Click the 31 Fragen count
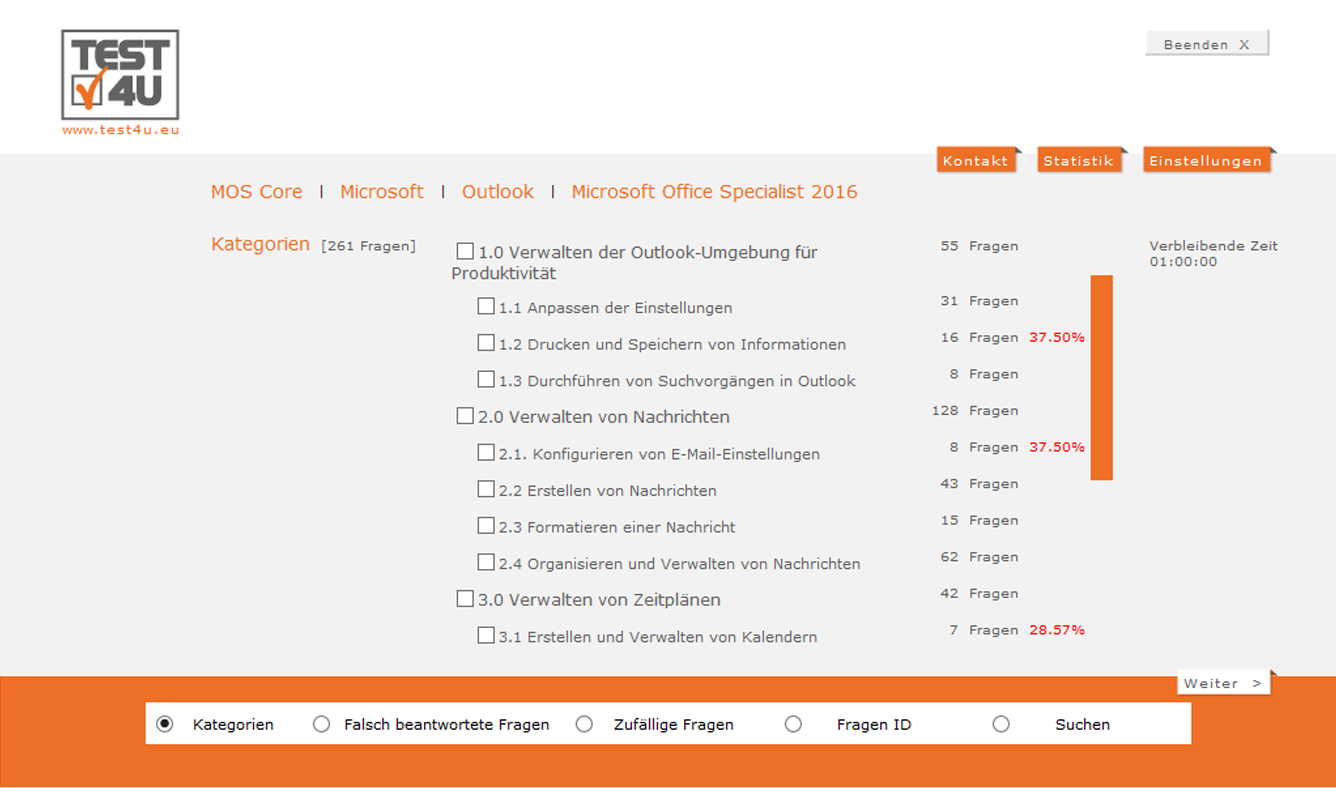 [x=979, y=301]
